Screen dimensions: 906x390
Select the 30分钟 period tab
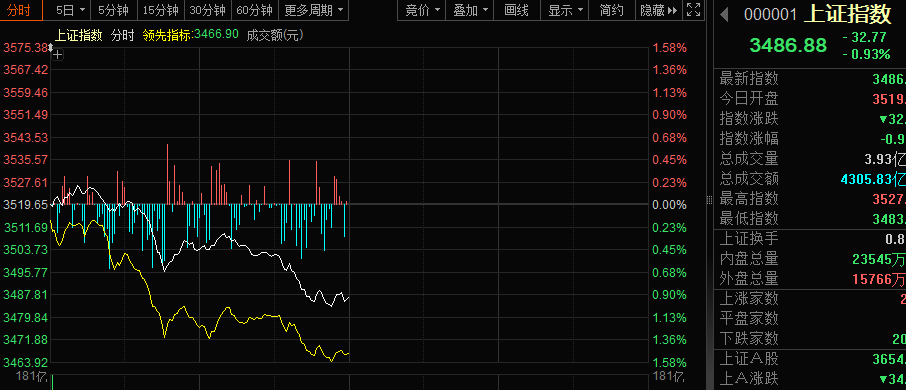pyautogui.click(x=208, y=10)
